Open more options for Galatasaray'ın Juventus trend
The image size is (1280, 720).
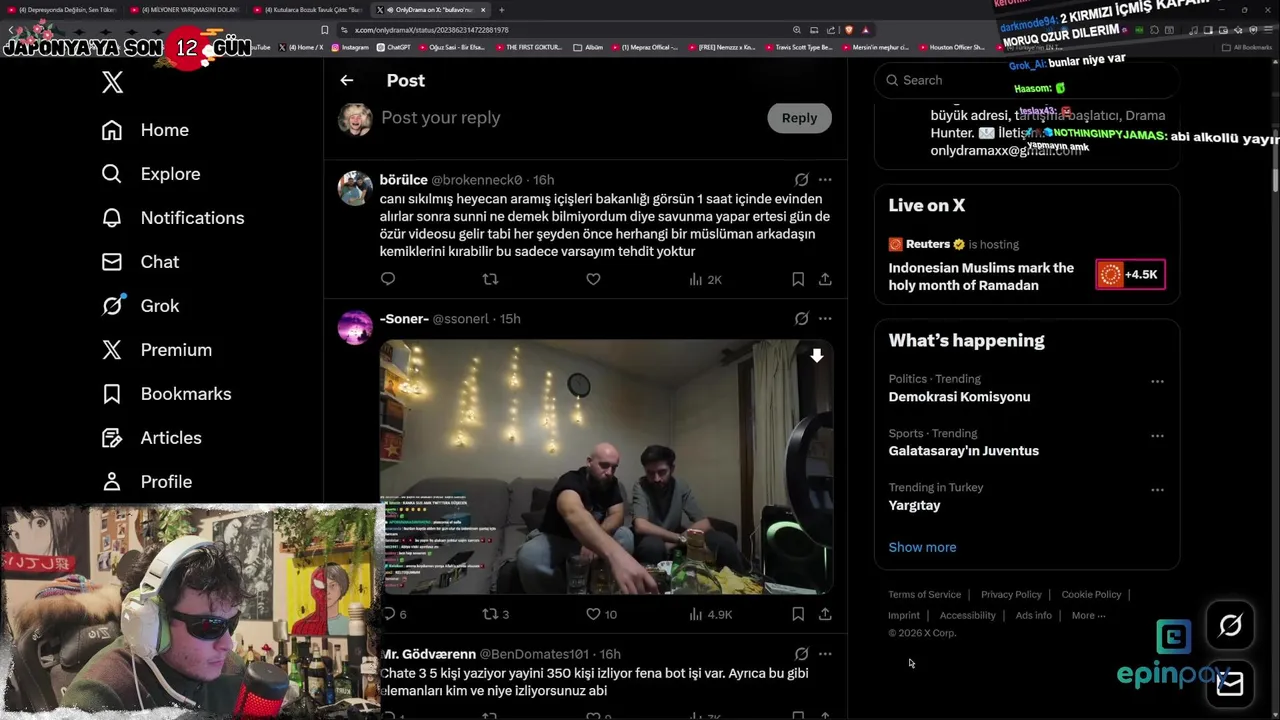[1157, 436]
